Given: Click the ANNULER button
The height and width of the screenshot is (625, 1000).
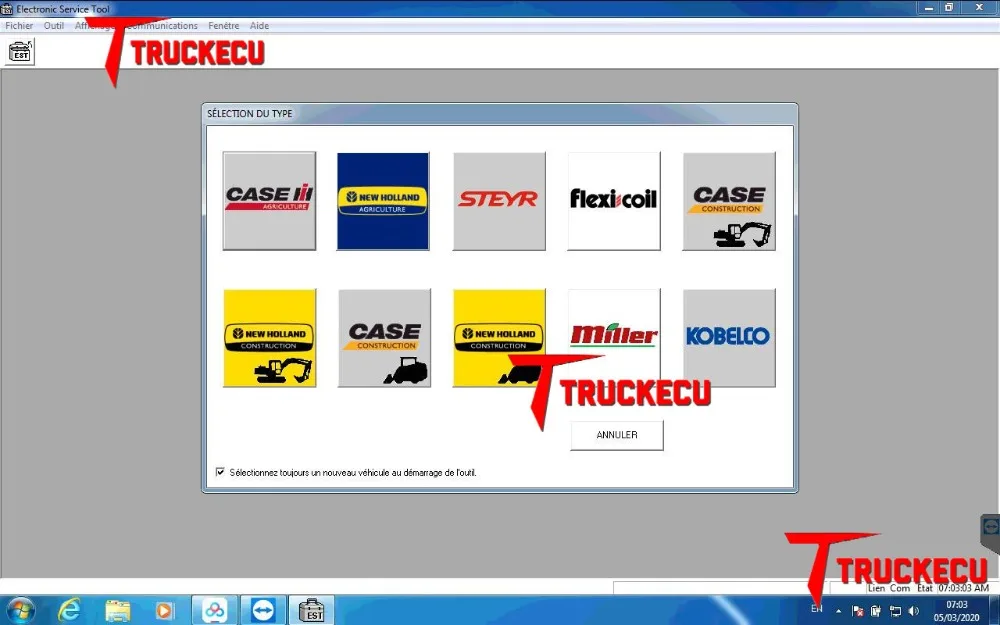Looking at the screenshot, I should coord(617,435).
